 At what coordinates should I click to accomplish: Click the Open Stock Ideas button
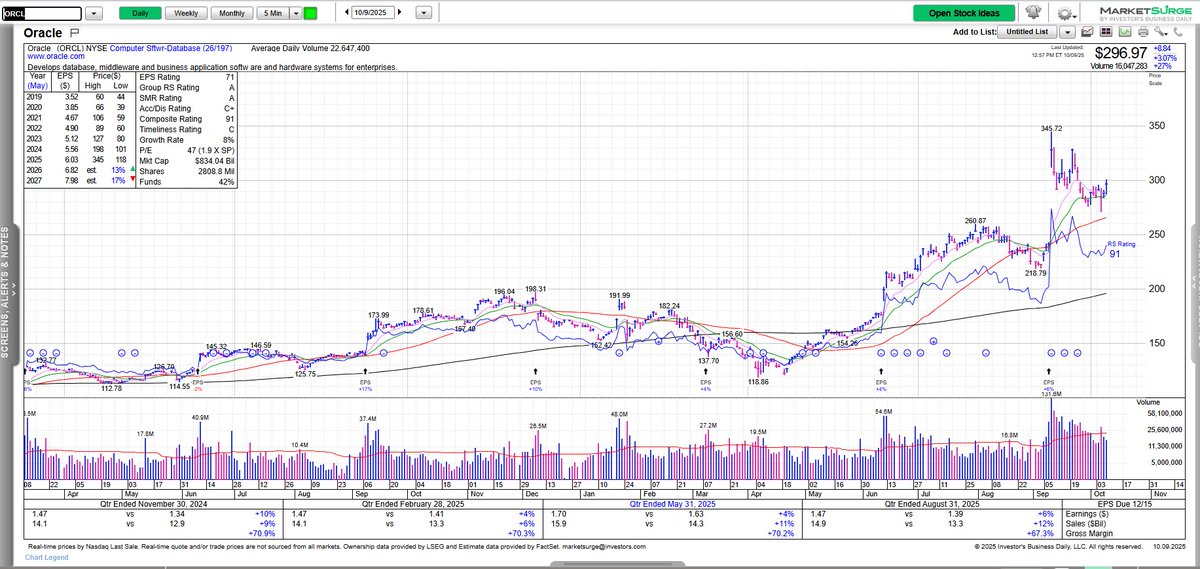pos(964,13)
